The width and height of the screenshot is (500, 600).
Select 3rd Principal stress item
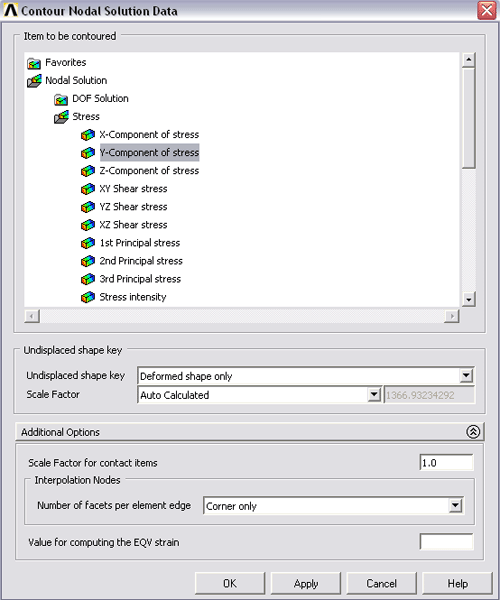click(x=140, y=279)
